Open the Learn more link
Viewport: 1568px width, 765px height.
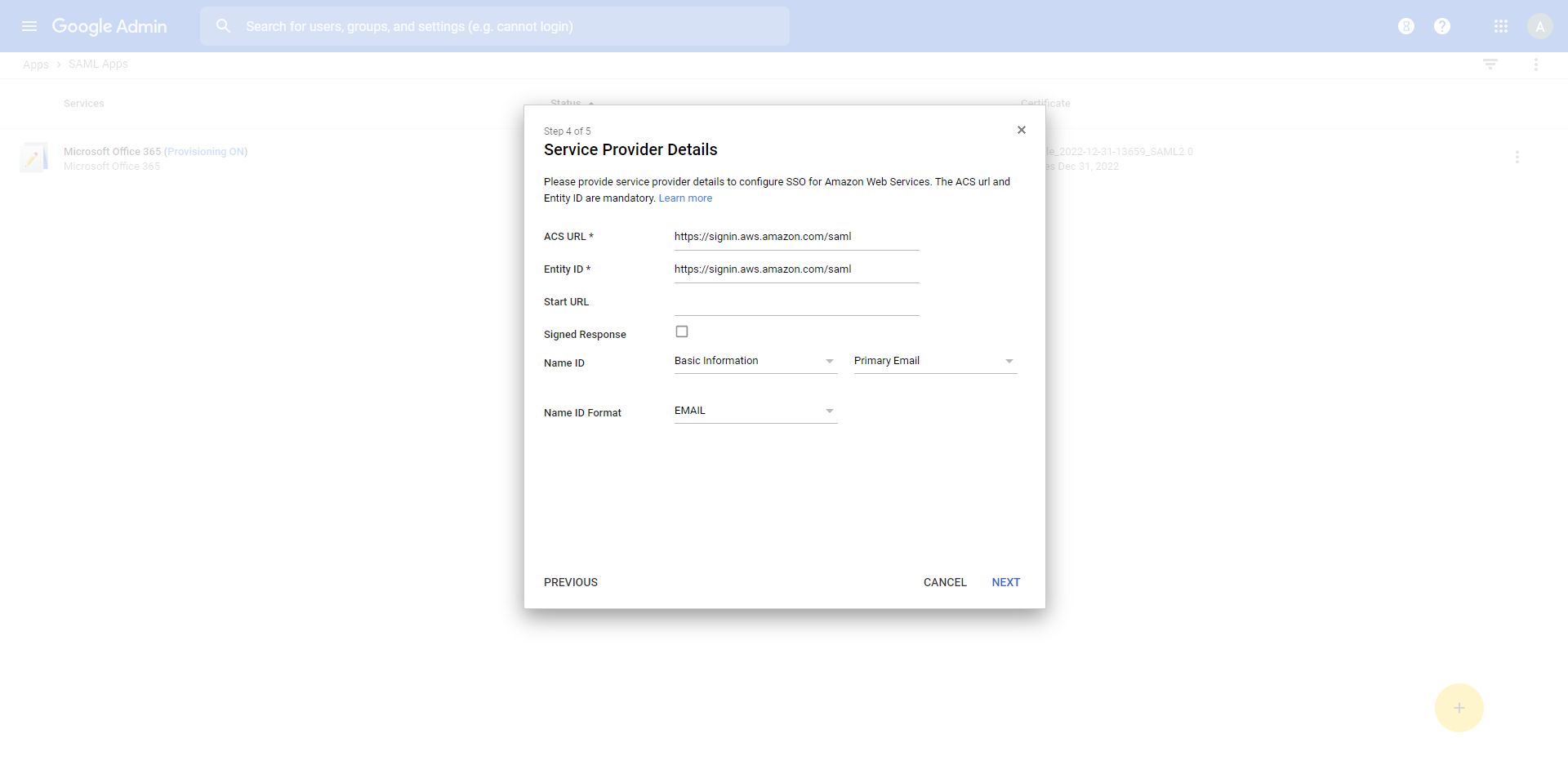(685, 198)
